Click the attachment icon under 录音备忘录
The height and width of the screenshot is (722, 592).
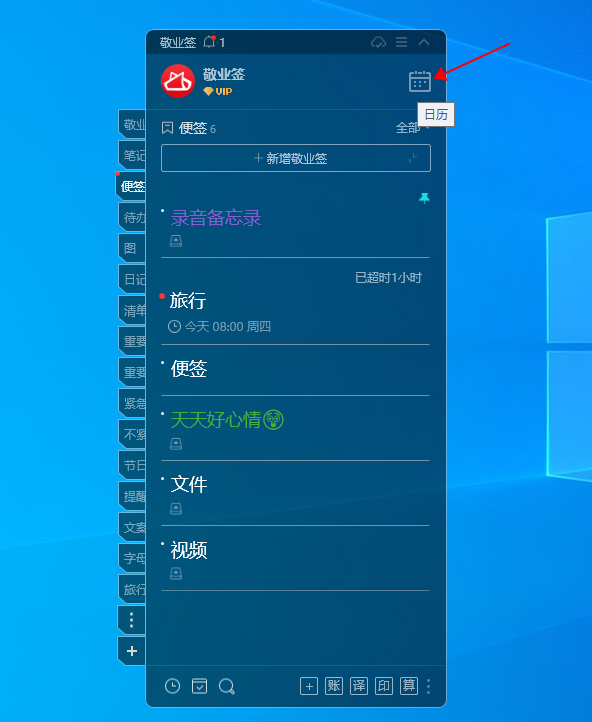click(x=176, y=240)
